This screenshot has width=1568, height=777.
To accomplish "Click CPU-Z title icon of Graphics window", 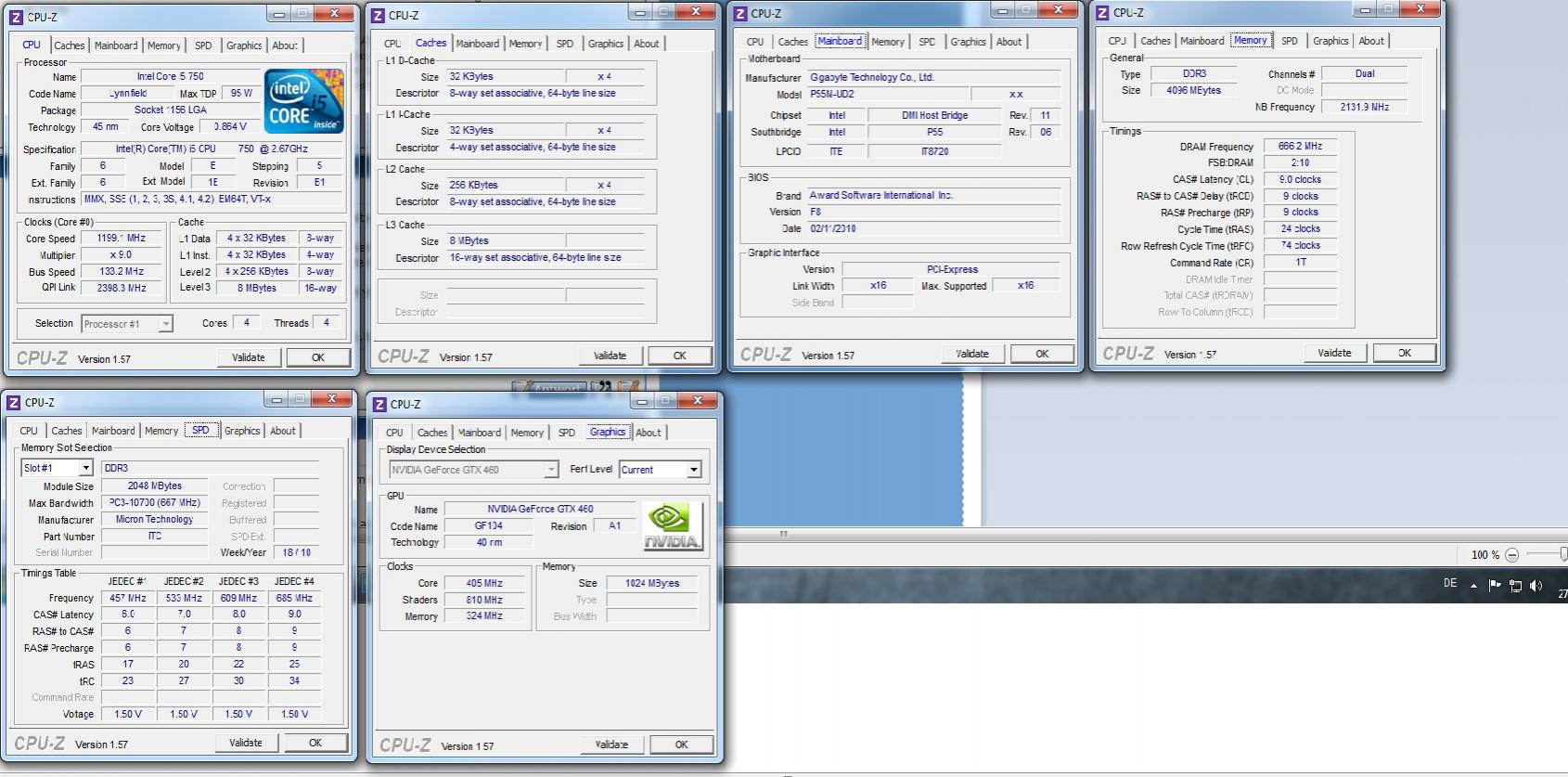I will coord(379,404).
